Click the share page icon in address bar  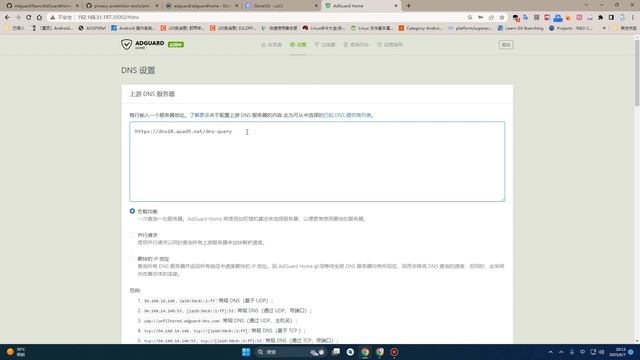(491, 17)
